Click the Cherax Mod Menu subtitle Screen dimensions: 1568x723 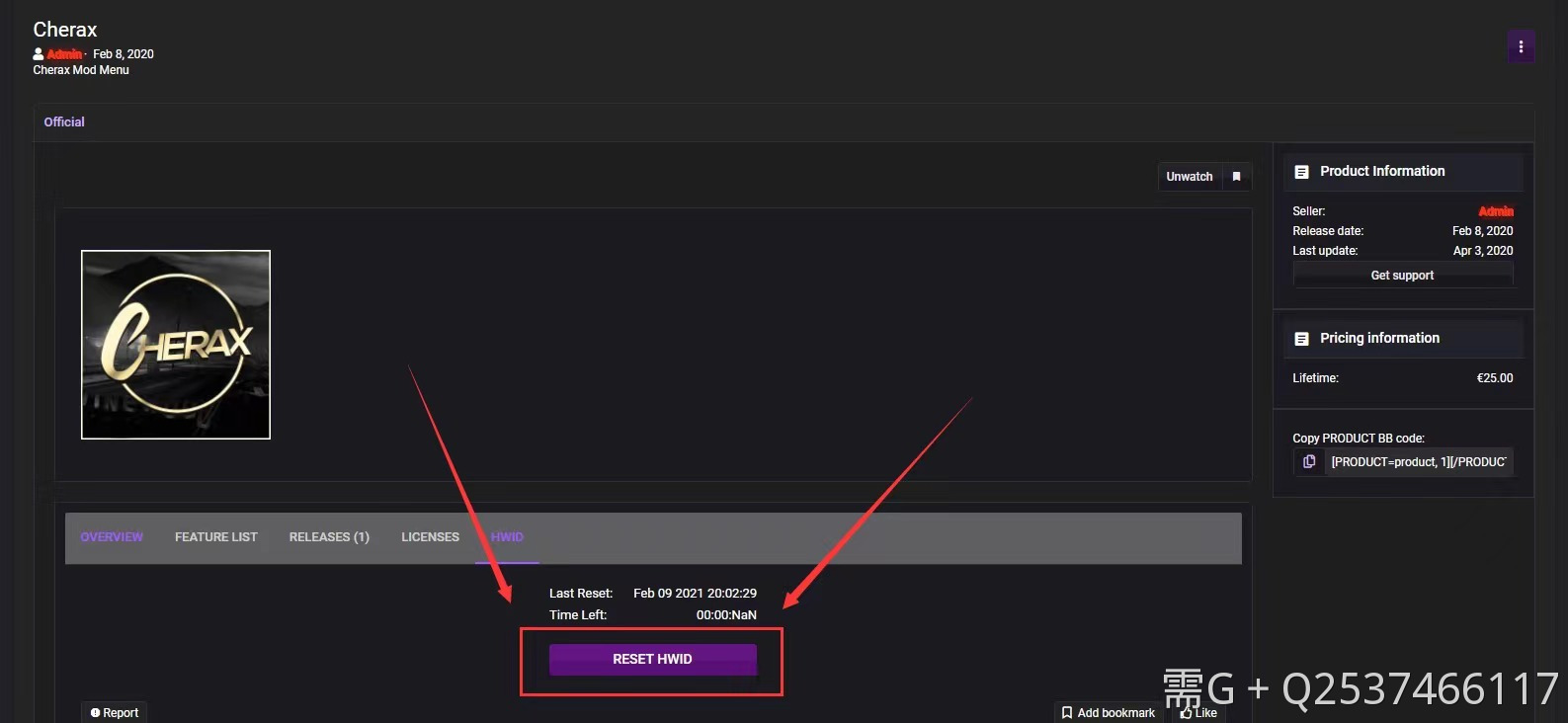click(81, 70)
